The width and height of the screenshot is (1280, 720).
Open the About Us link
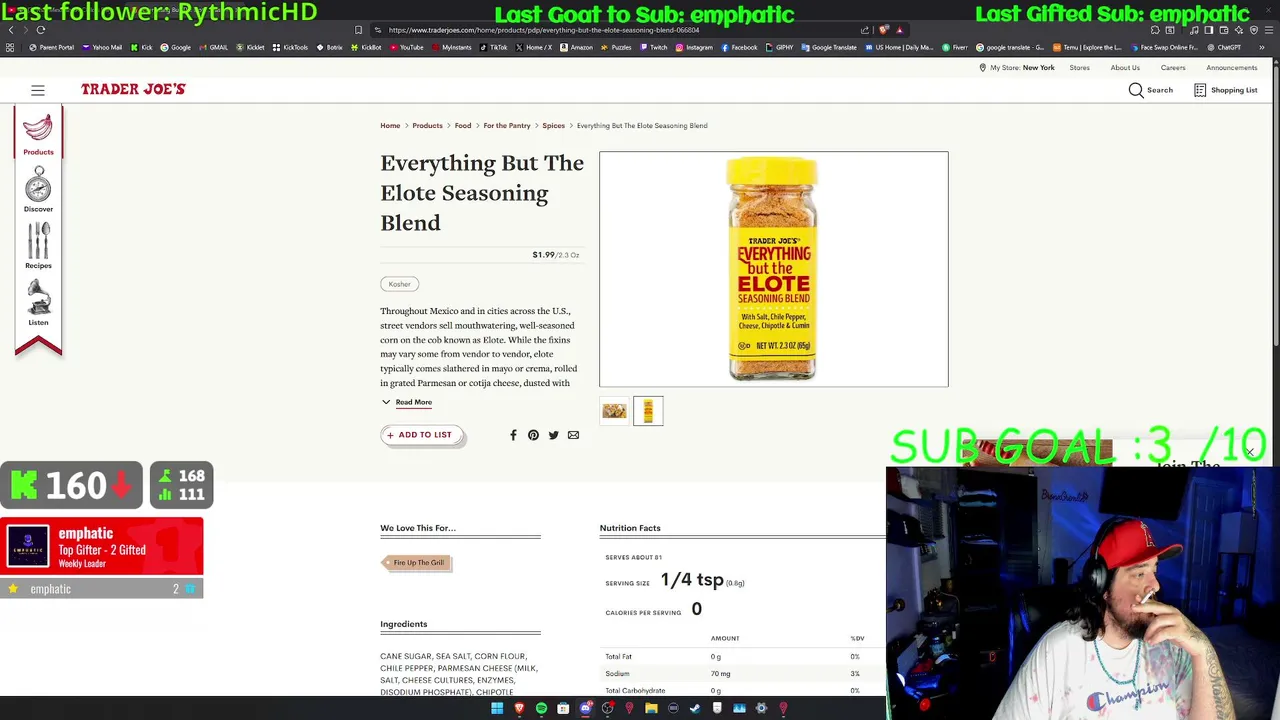click(1125, 68)
